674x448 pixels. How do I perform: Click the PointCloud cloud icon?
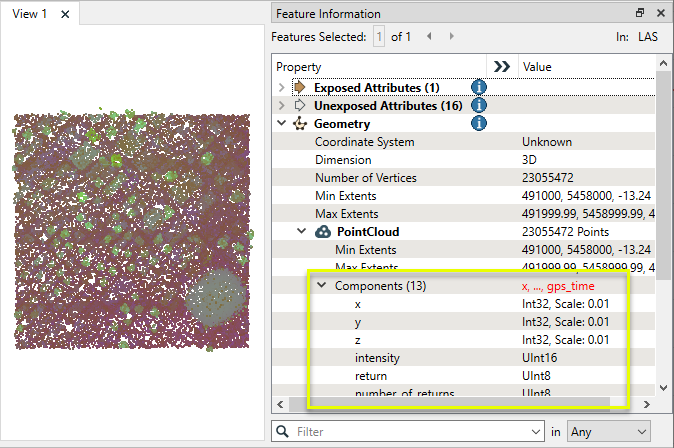pyautogui.click(x=323, y=232)
